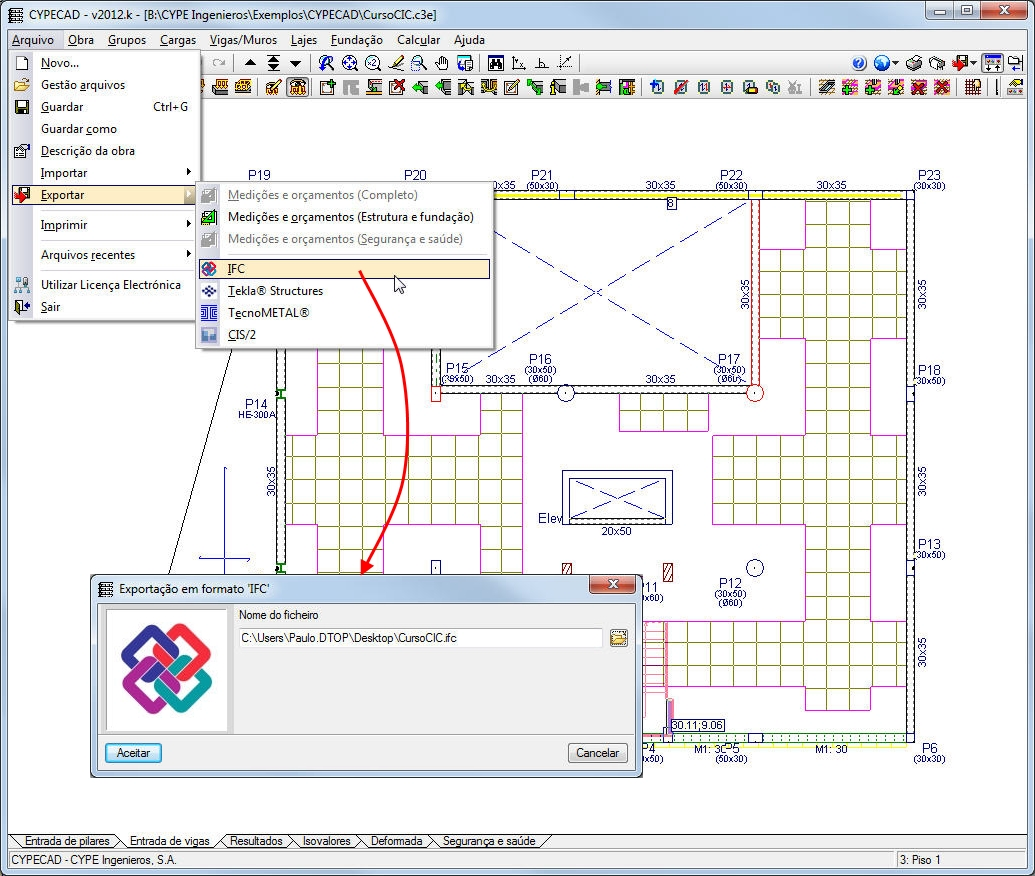Open the blue question mark help icon
1035x876 pixels.
click(x=859, y=63)
